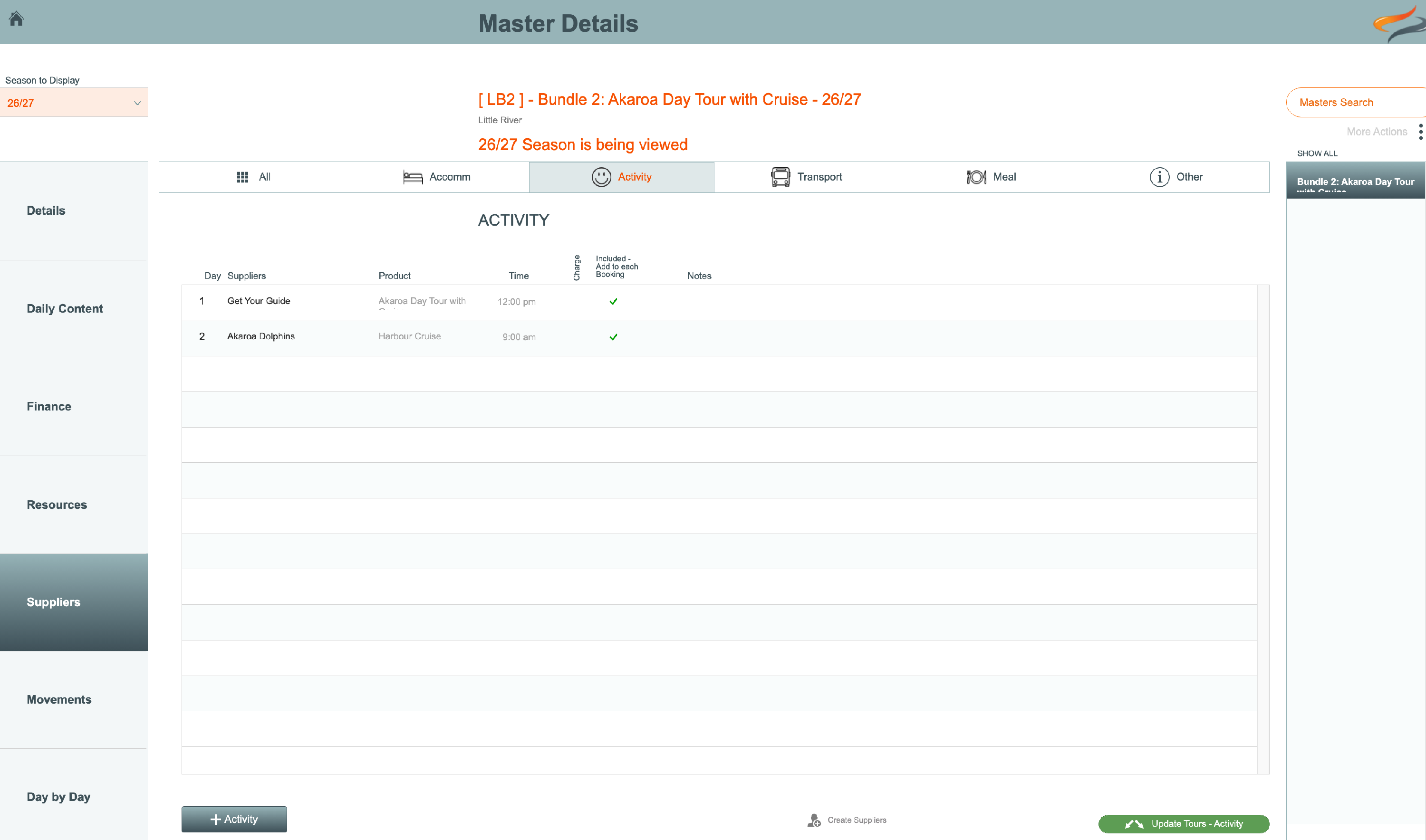Select the Suppliers sidebar section
This screenshot has height=840, width=1426.
click(74, 602)
